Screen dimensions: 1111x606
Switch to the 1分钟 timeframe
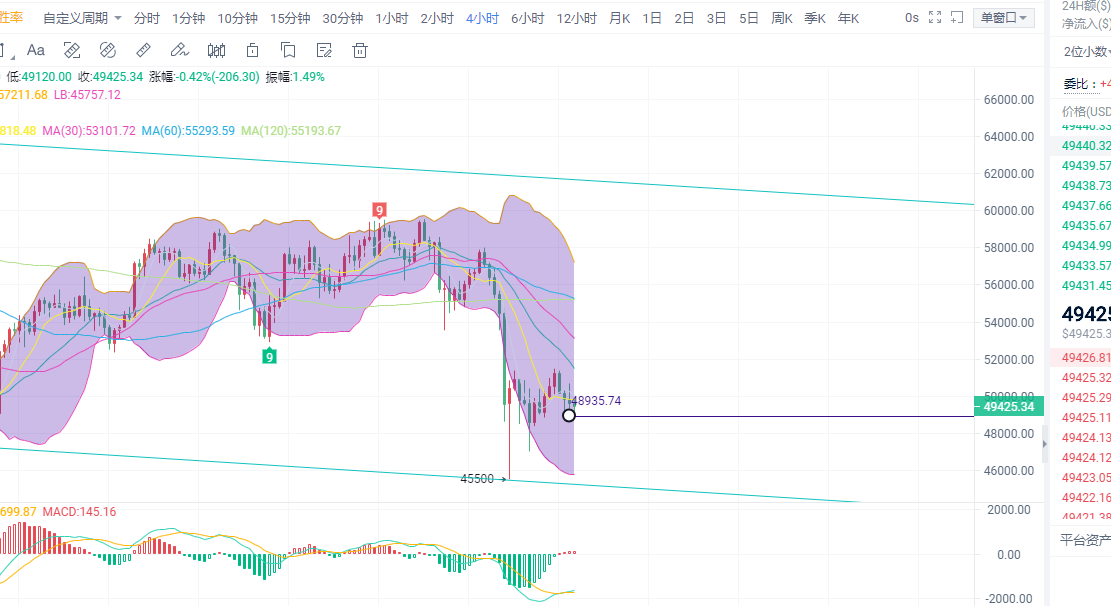188,18
